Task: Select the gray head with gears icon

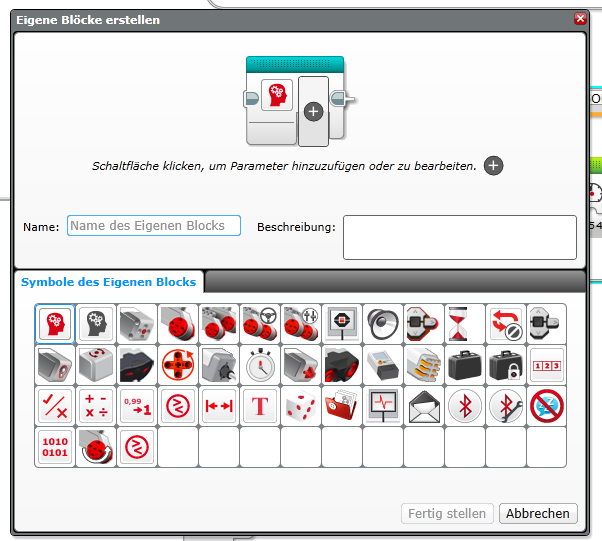Action: (96, 324)
